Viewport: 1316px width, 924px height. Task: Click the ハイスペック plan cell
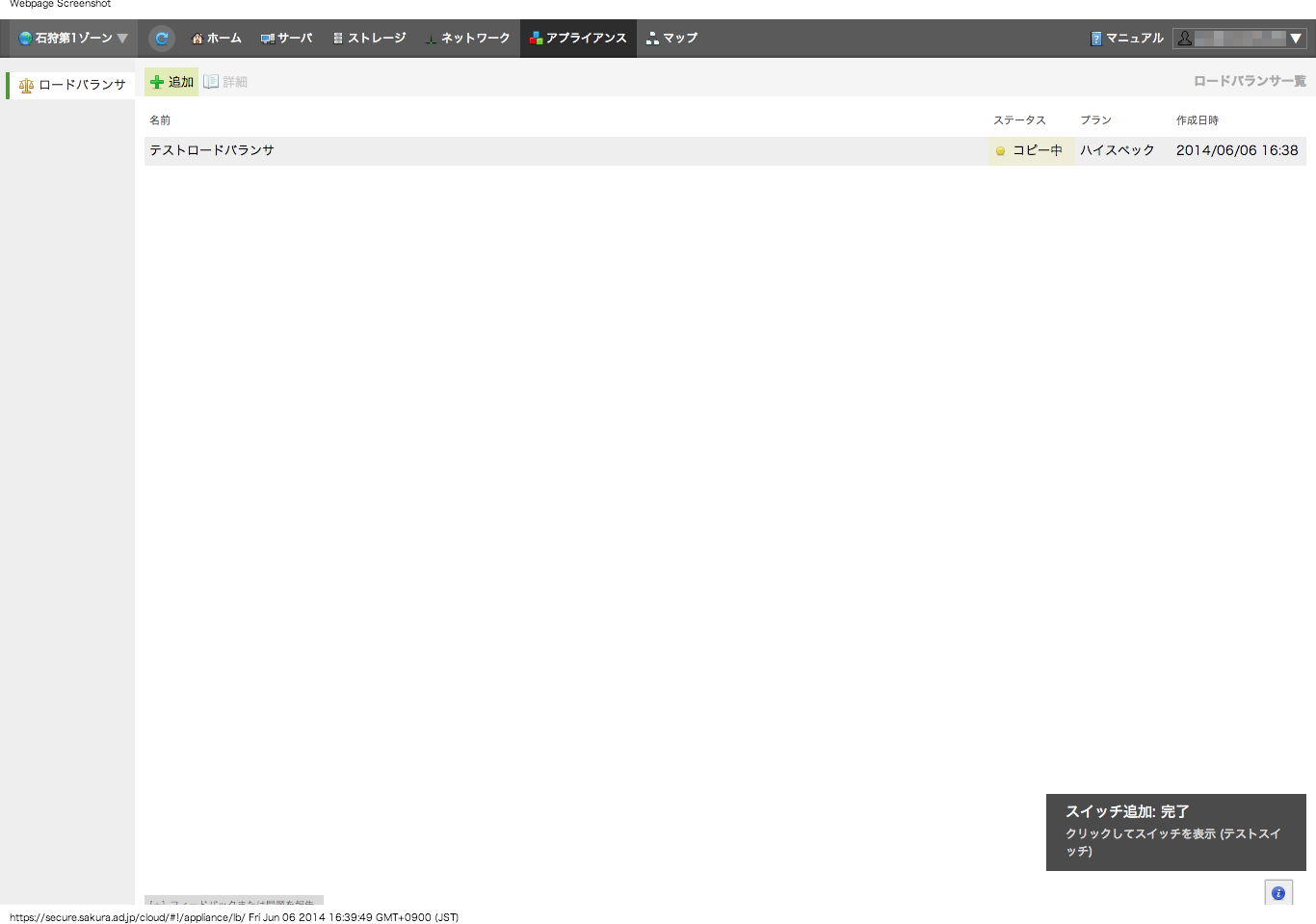tap(1118, 150)
